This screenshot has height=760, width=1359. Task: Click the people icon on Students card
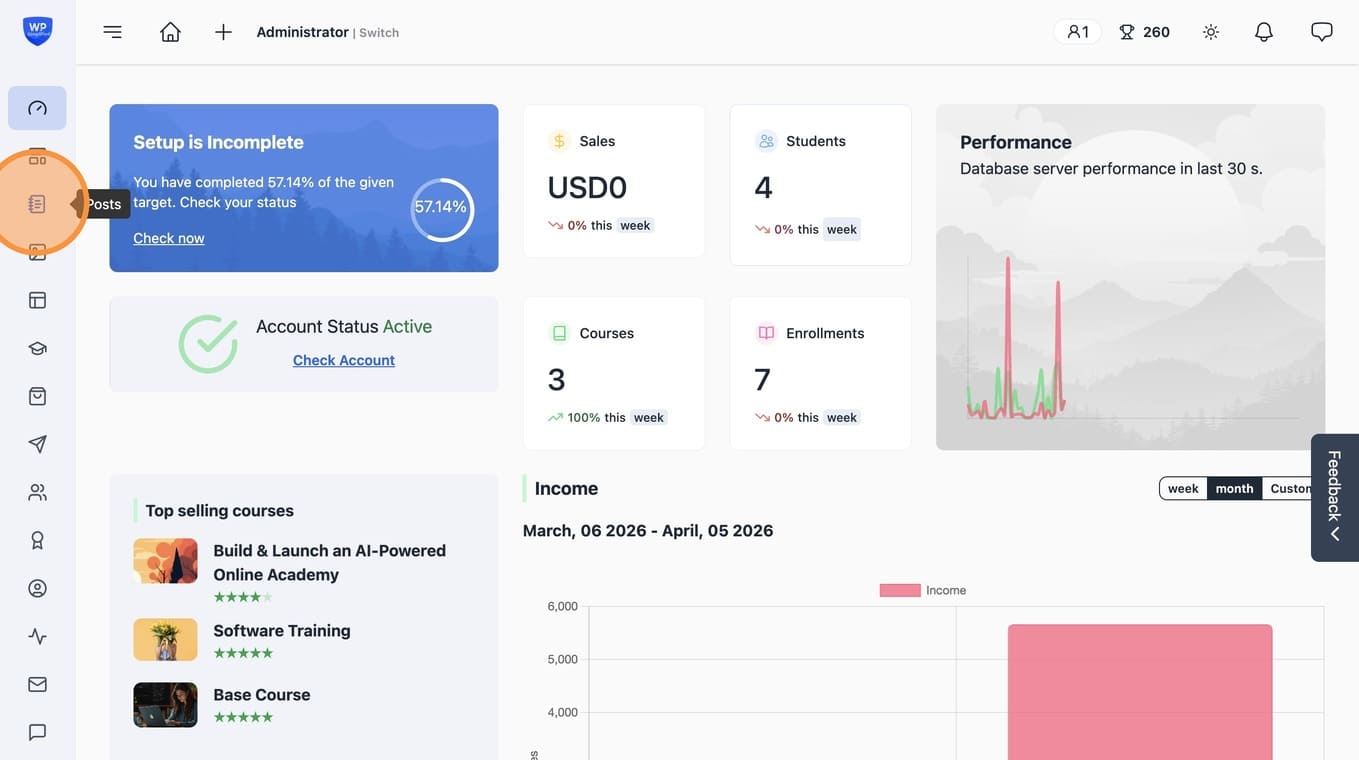pyautogui.click(x=766, y=141)
